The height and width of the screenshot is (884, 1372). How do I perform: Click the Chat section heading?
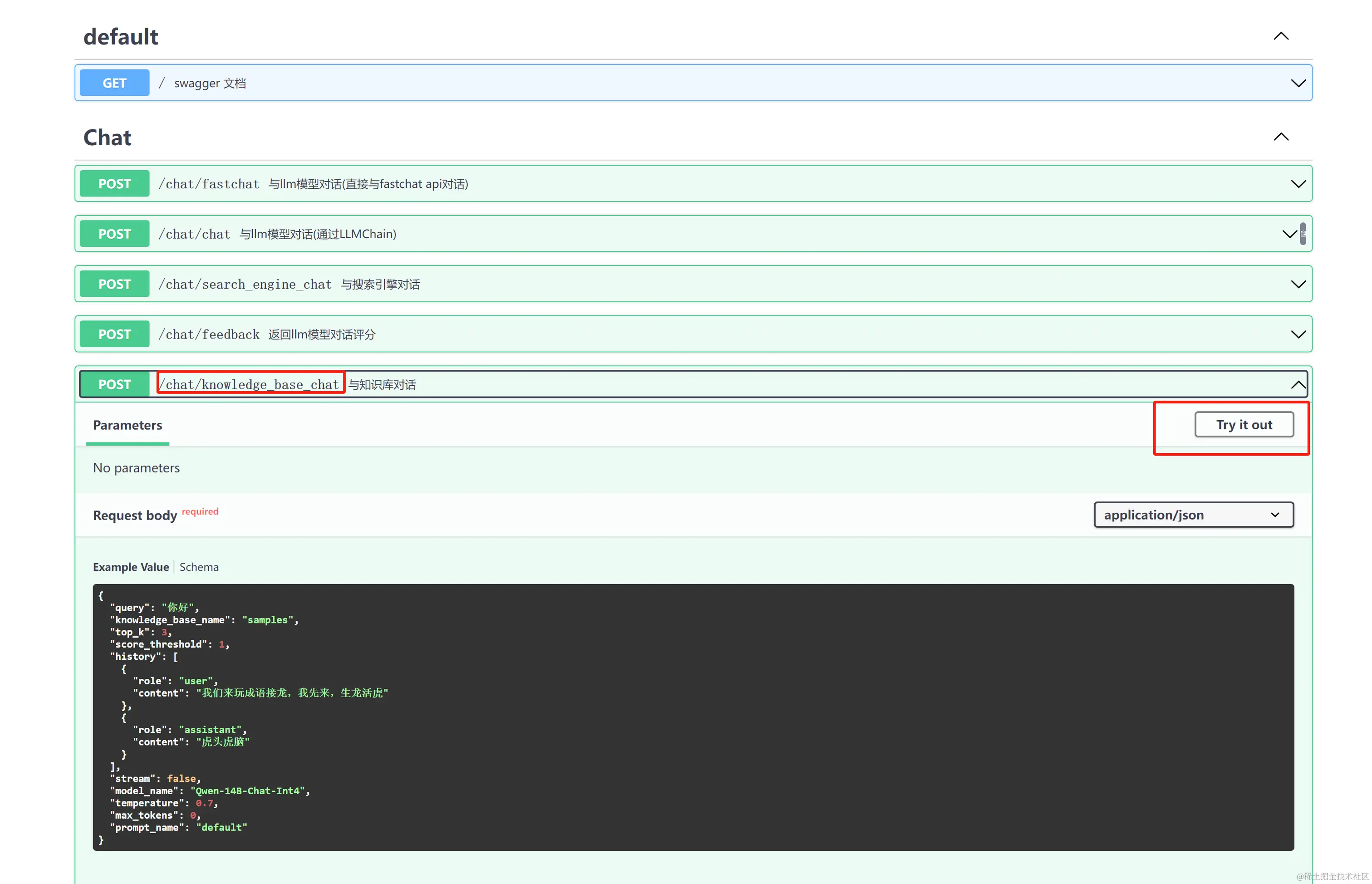tap(108, 138)
